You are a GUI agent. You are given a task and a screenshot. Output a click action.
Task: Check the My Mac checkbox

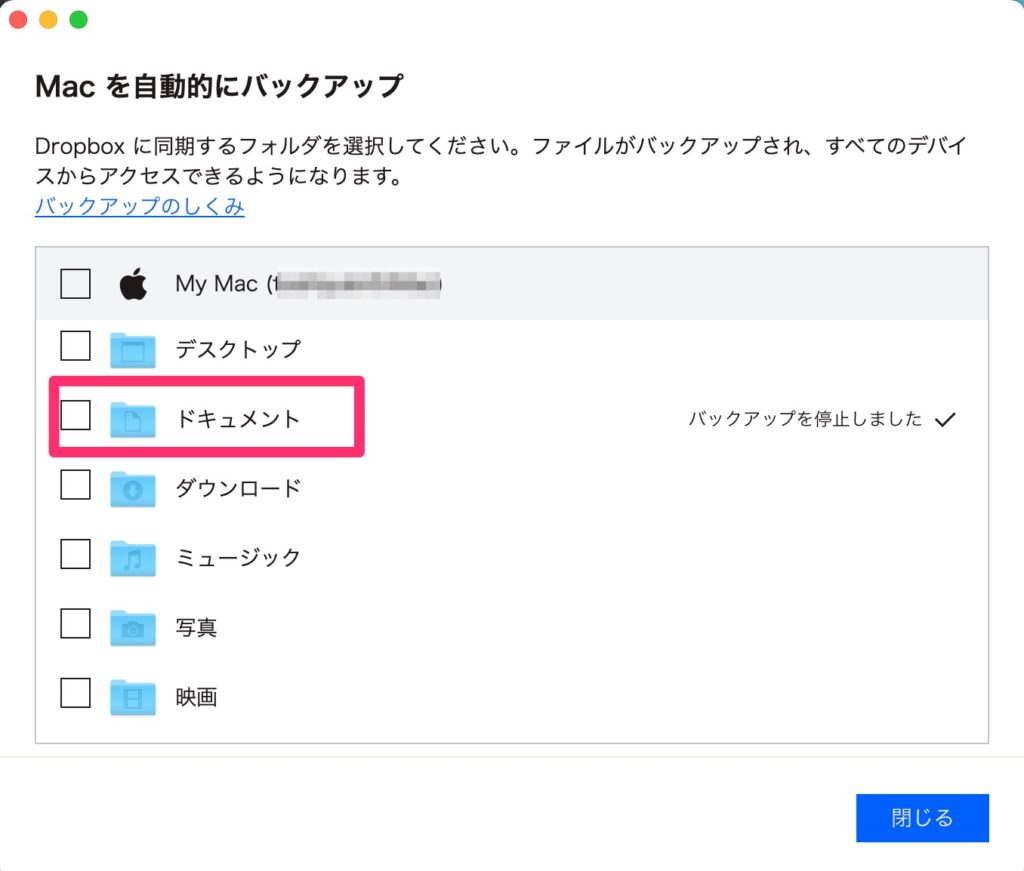(x=76, y=284)
